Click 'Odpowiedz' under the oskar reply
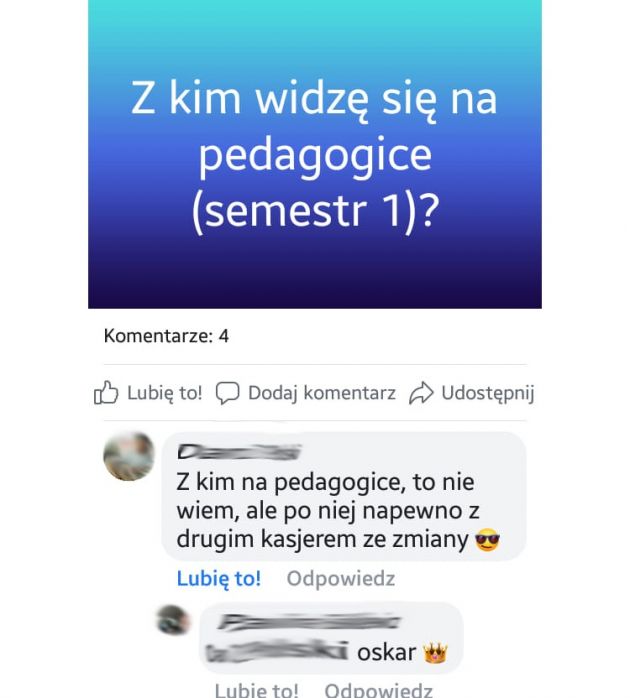Viewport: 630px width, 698px height. coord(378,690)
